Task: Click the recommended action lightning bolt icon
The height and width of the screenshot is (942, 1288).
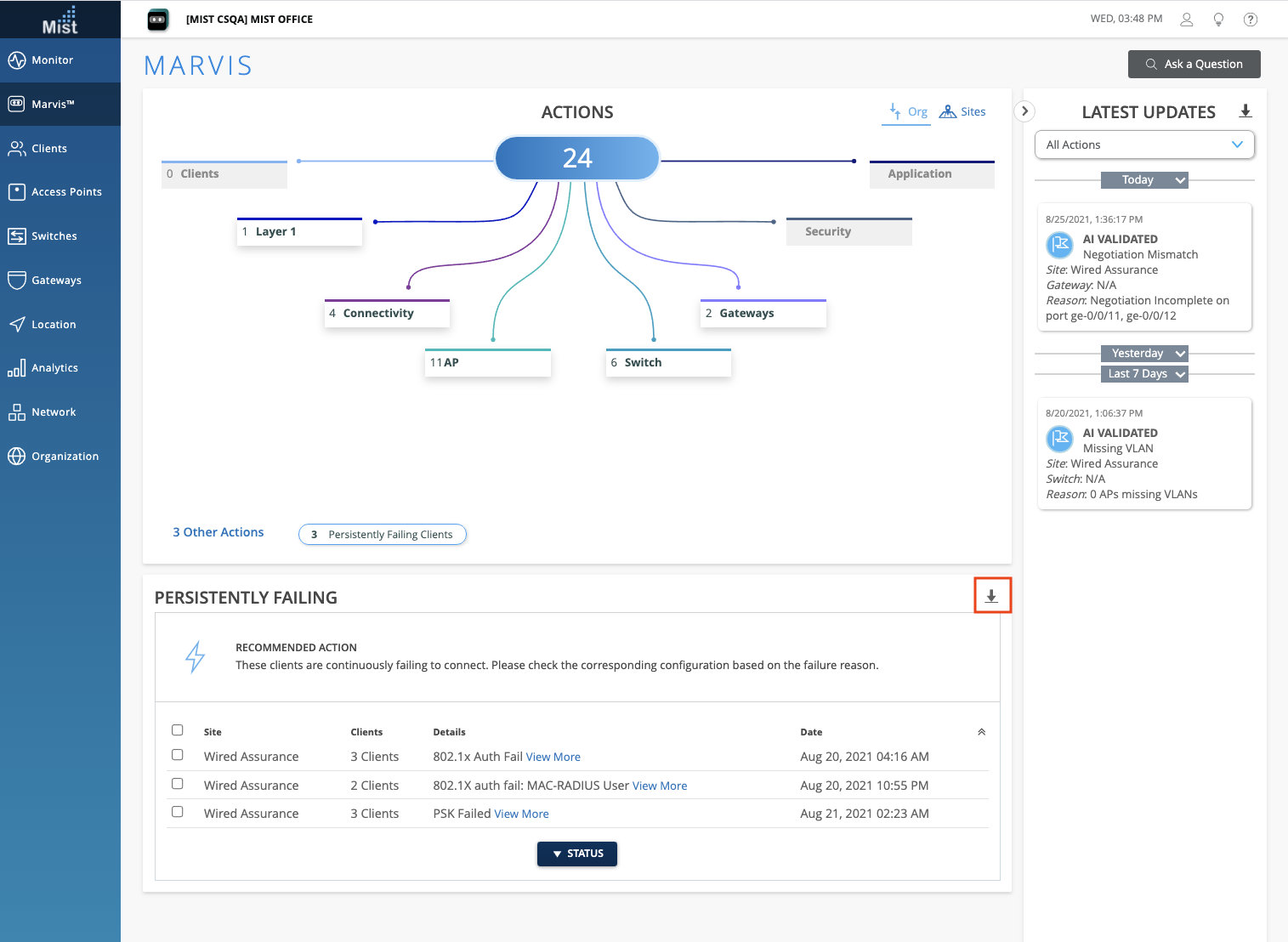Action: pos(196,656)
